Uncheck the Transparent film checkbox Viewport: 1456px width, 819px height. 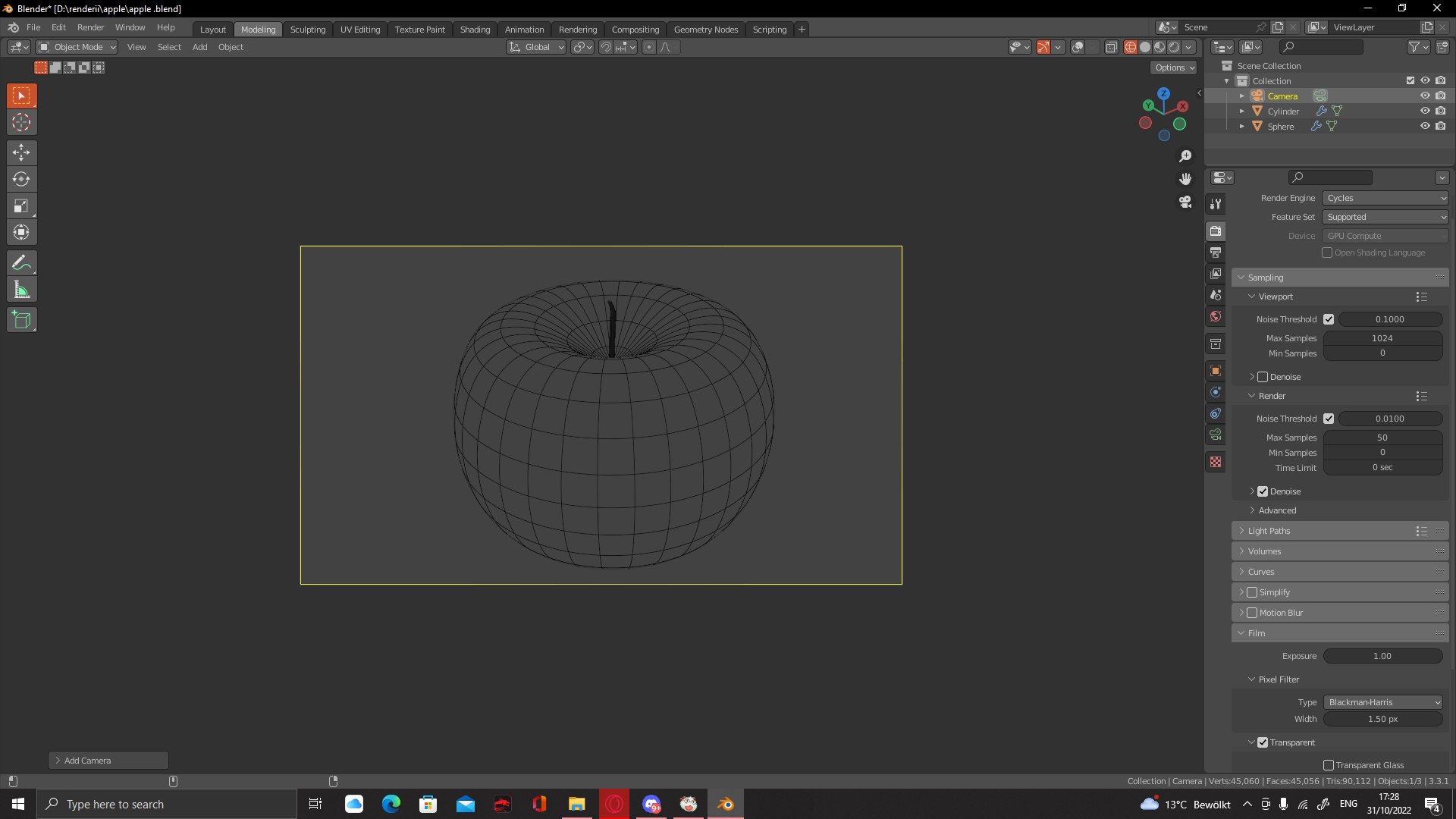tap(1263, 742)
